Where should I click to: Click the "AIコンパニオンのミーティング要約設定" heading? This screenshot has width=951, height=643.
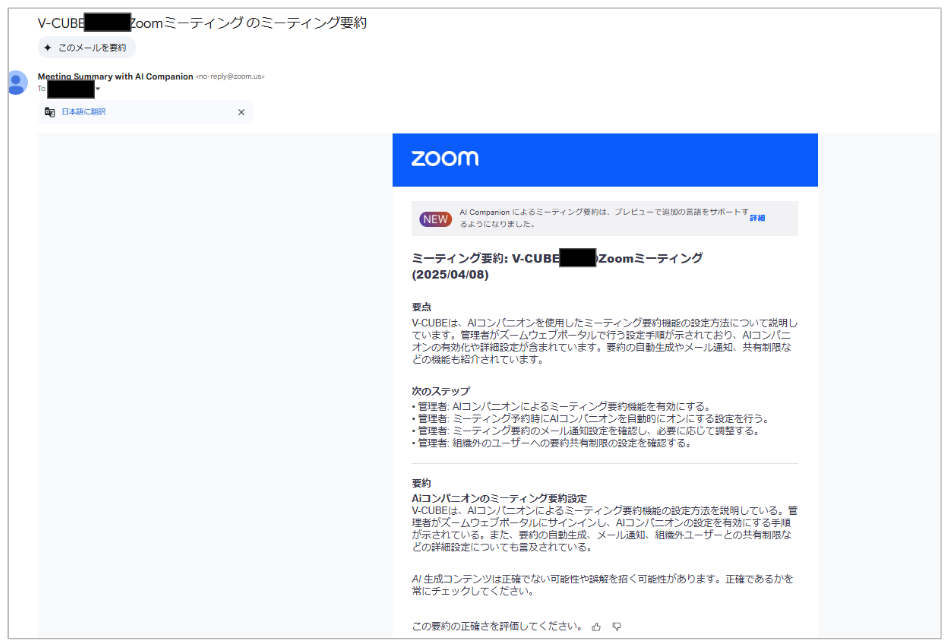click(x=499, y=499)
